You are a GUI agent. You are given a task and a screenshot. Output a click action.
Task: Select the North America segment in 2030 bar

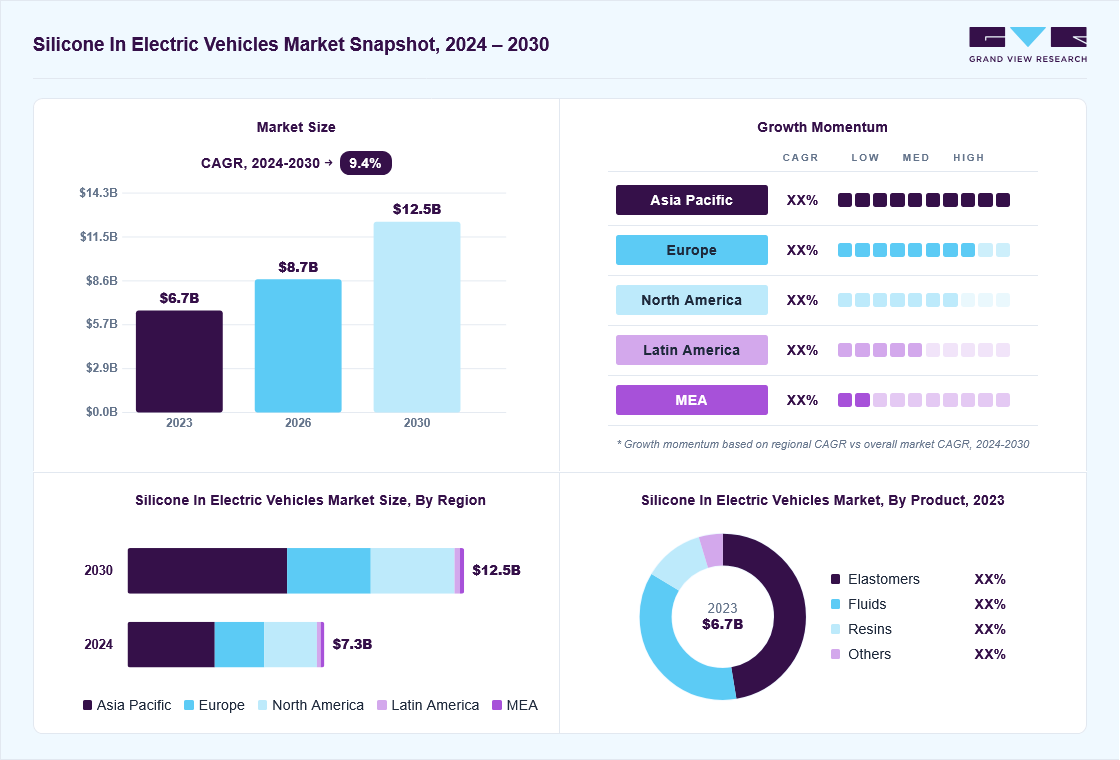pyautogui.click(x=413, y=571)
